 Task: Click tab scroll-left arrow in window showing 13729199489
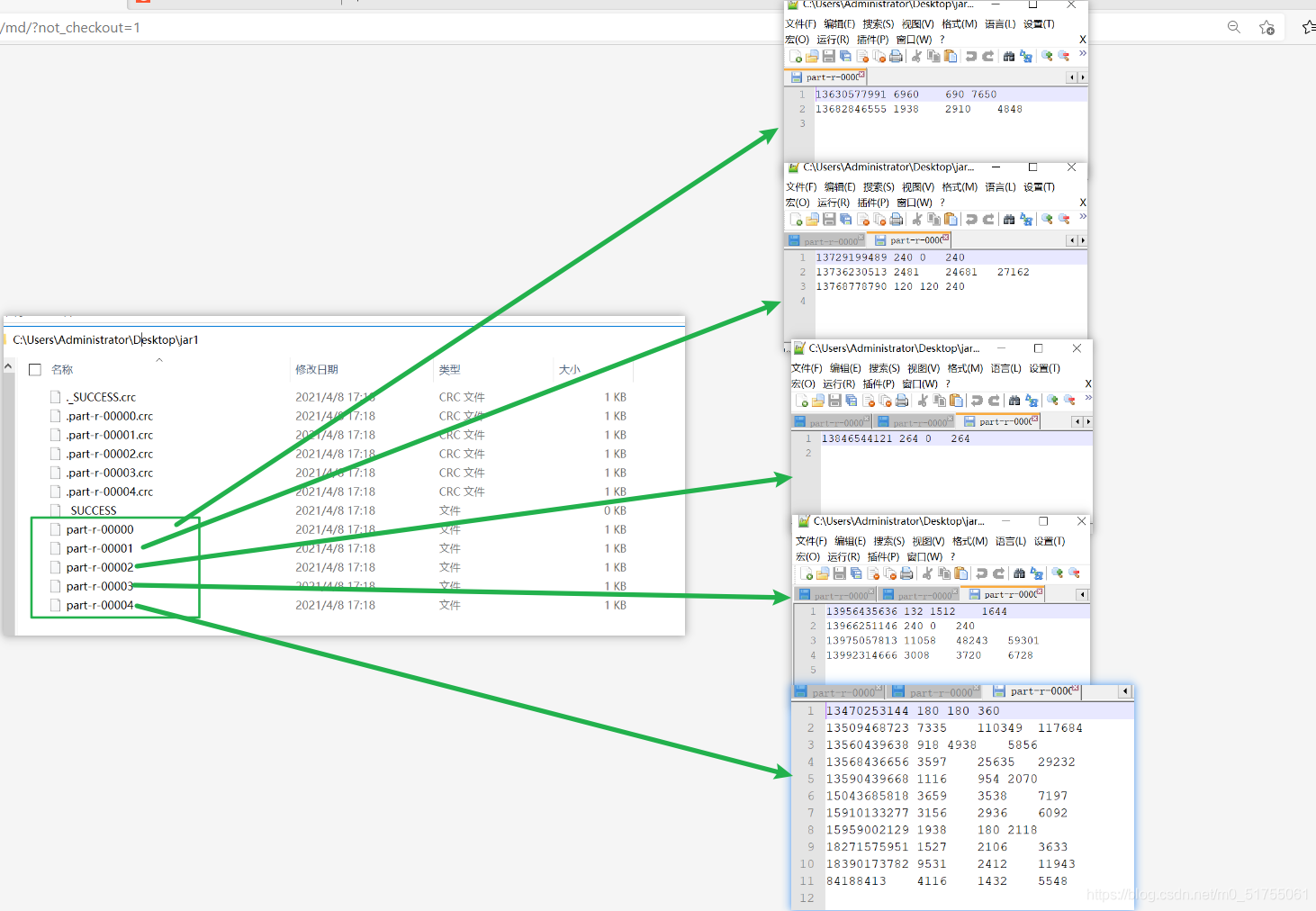[1071, 240]
